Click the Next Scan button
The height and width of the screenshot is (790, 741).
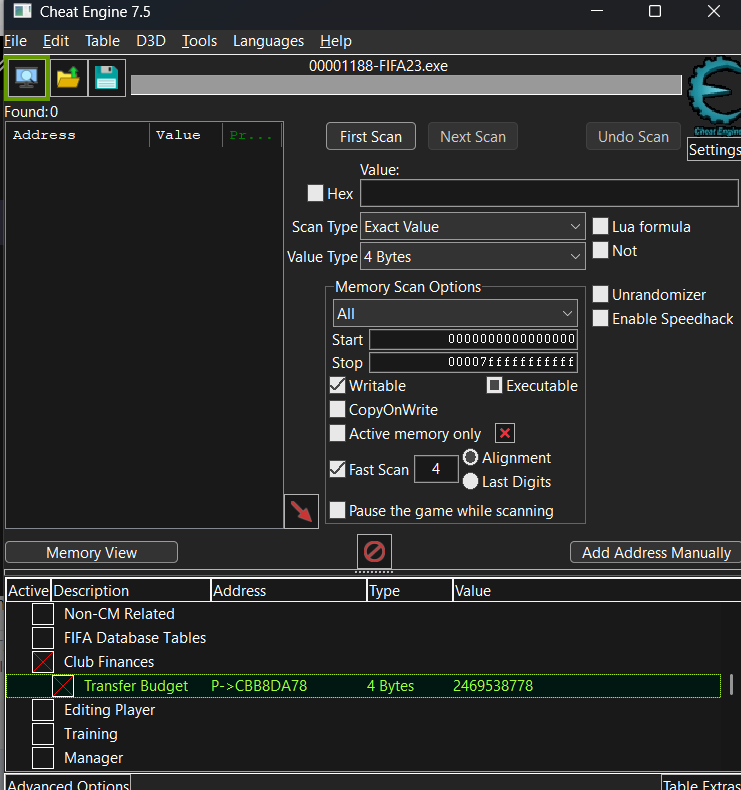(473, 137)
